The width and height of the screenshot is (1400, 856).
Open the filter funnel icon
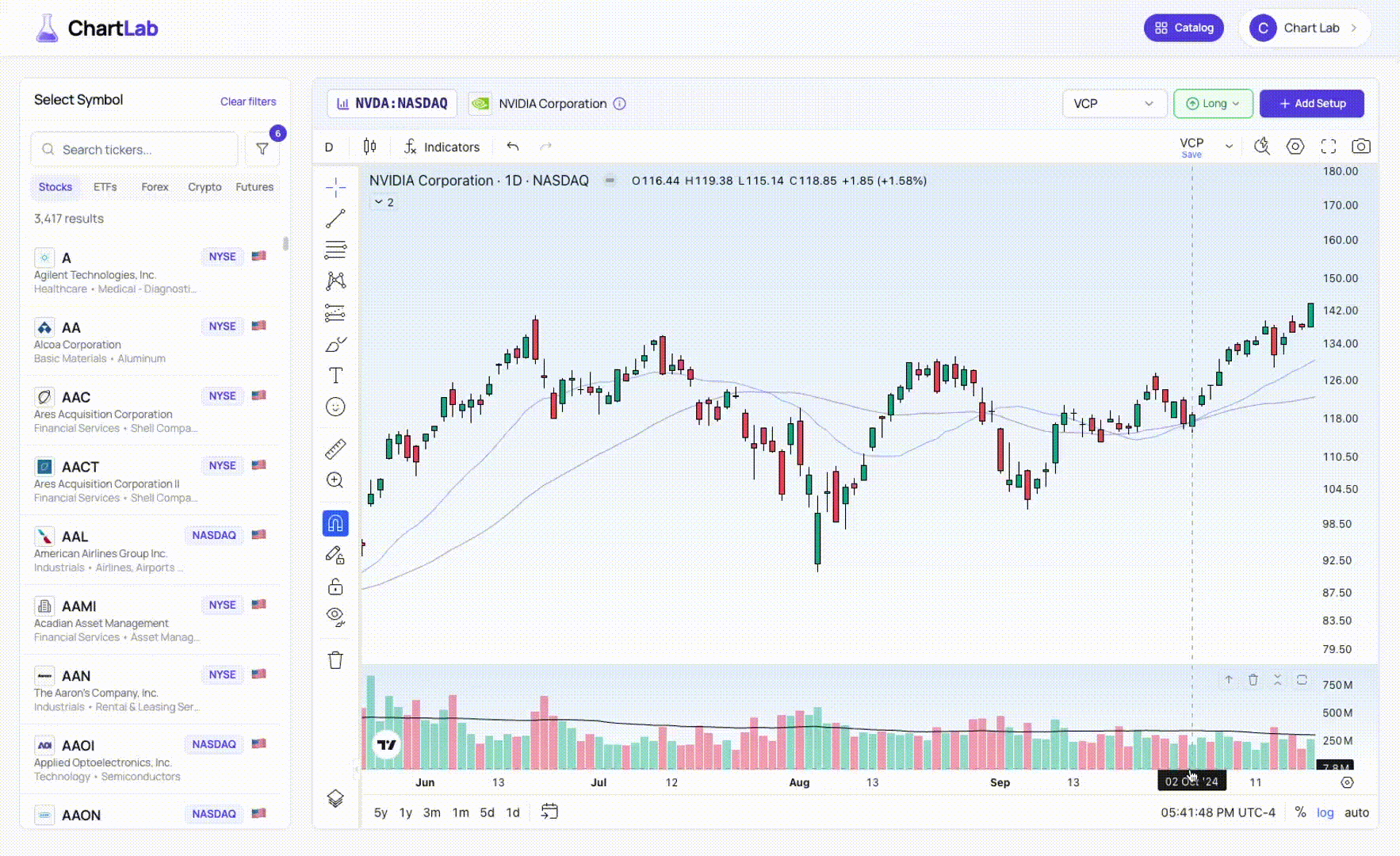[x=262, y=149]
